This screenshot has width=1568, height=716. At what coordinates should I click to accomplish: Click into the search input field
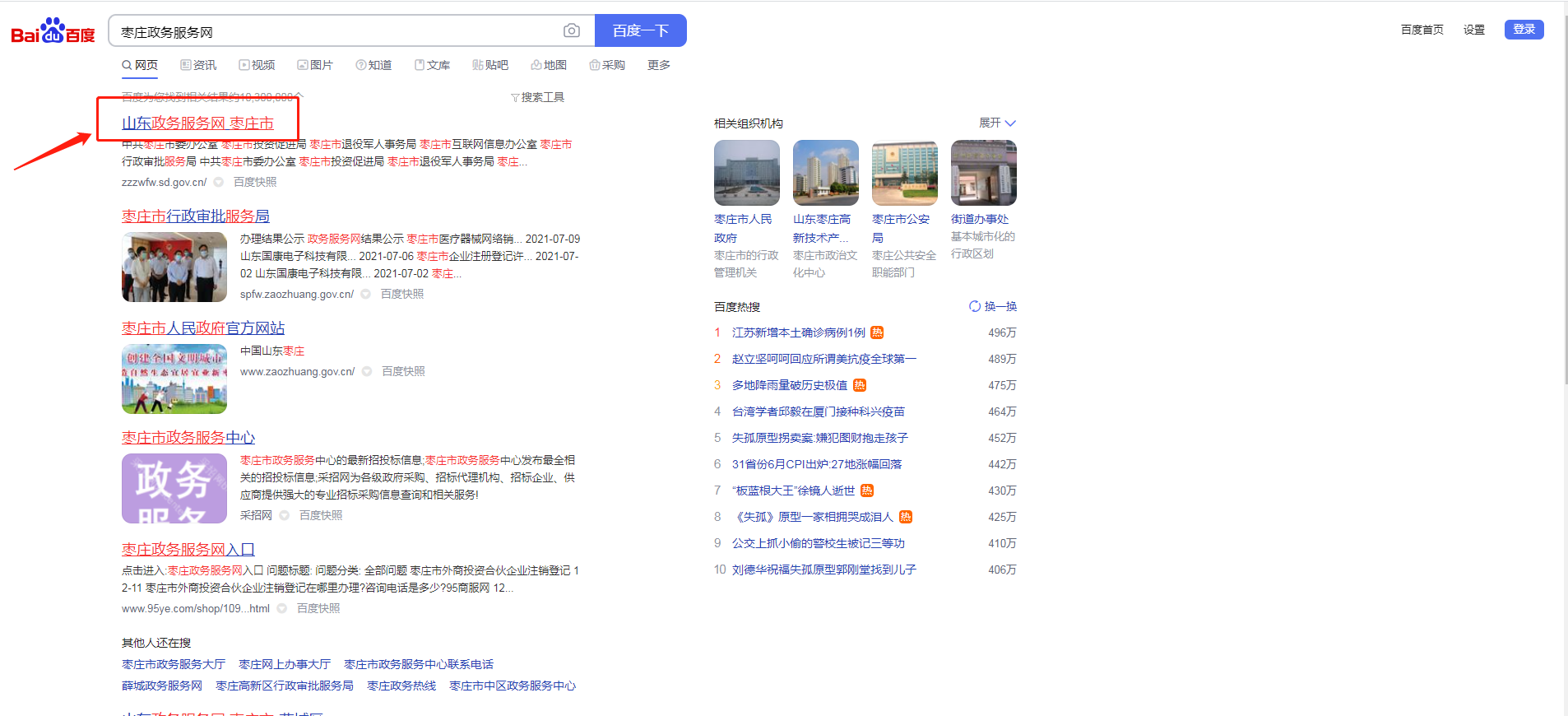(x=337, y=32)
